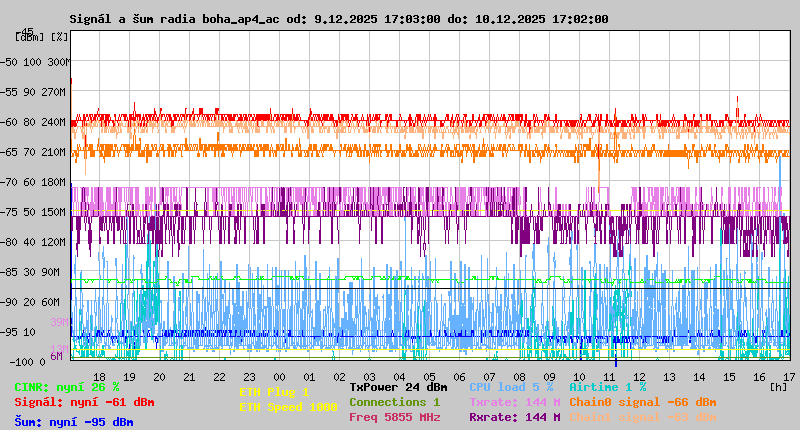The image size is (800, 430).
Task: Click the hour label '07' on the time axis
Action: (489, 377)
